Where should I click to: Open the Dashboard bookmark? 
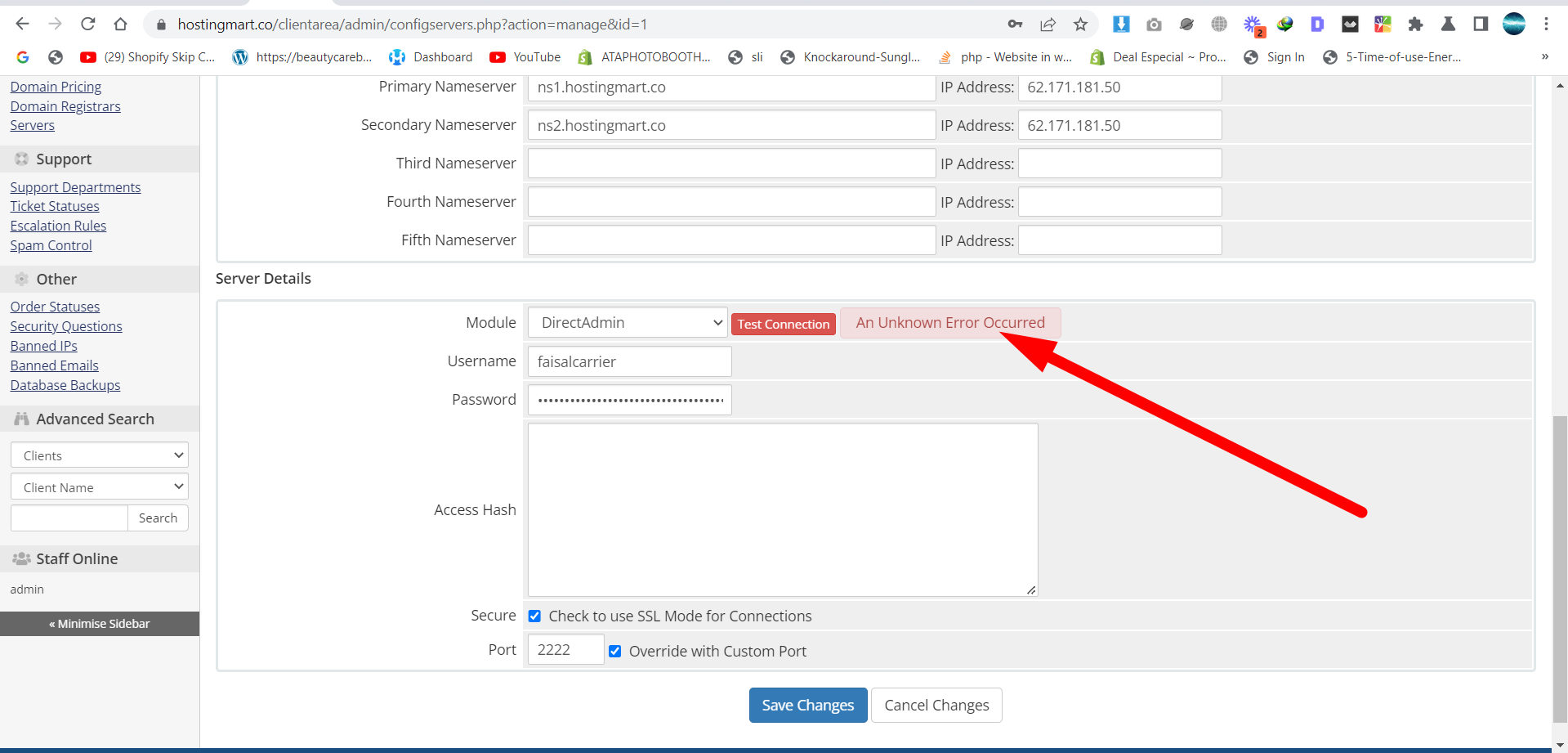431,57
